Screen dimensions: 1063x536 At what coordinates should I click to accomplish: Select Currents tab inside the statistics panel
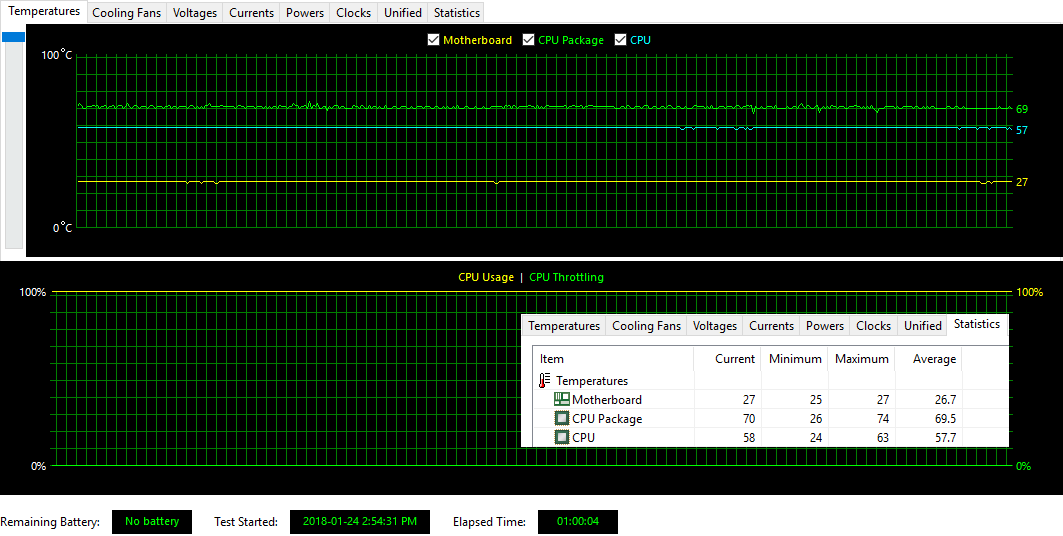(x=771, y=326)
